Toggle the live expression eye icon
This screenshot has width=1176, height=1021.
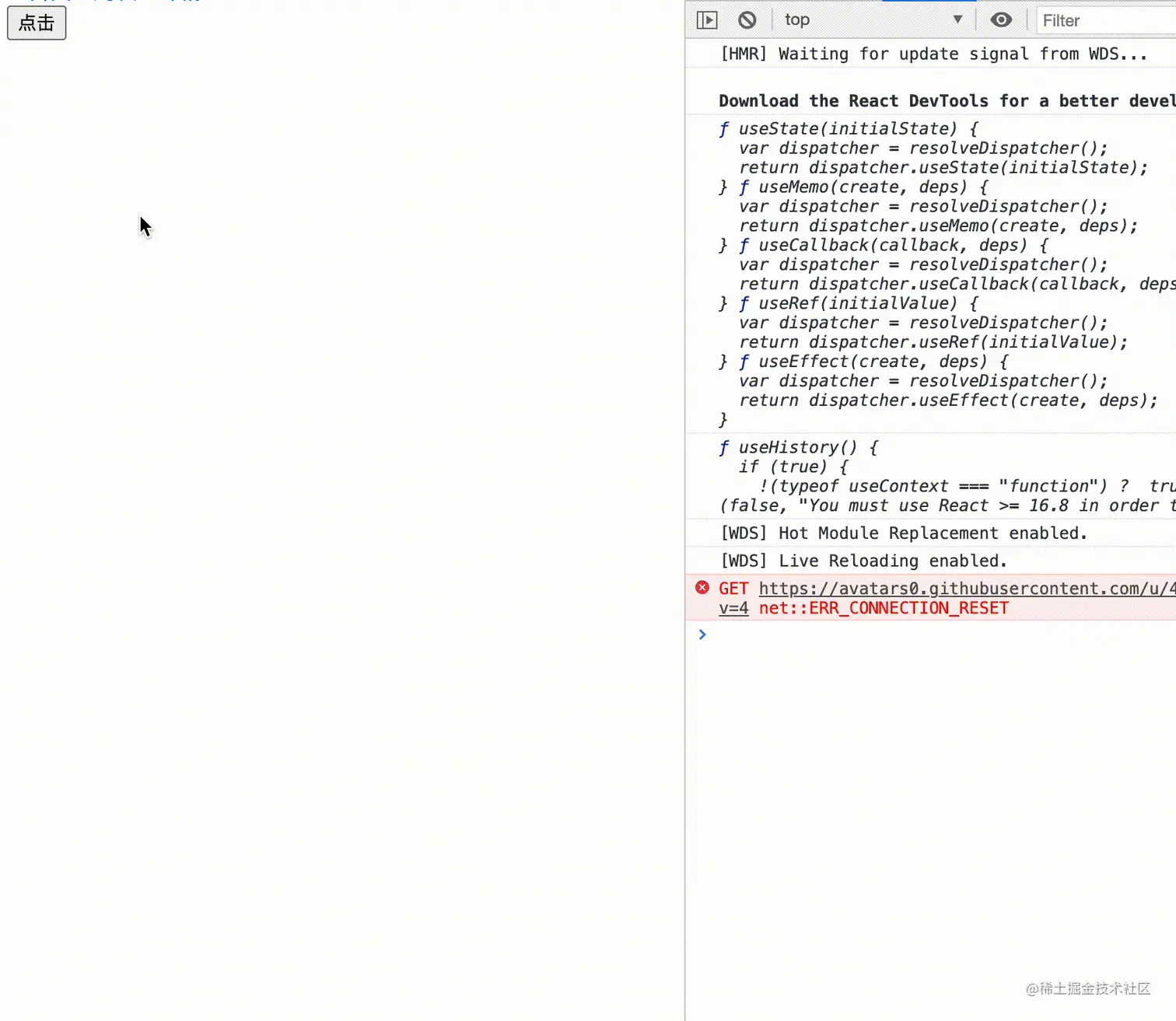point(1001,20)
